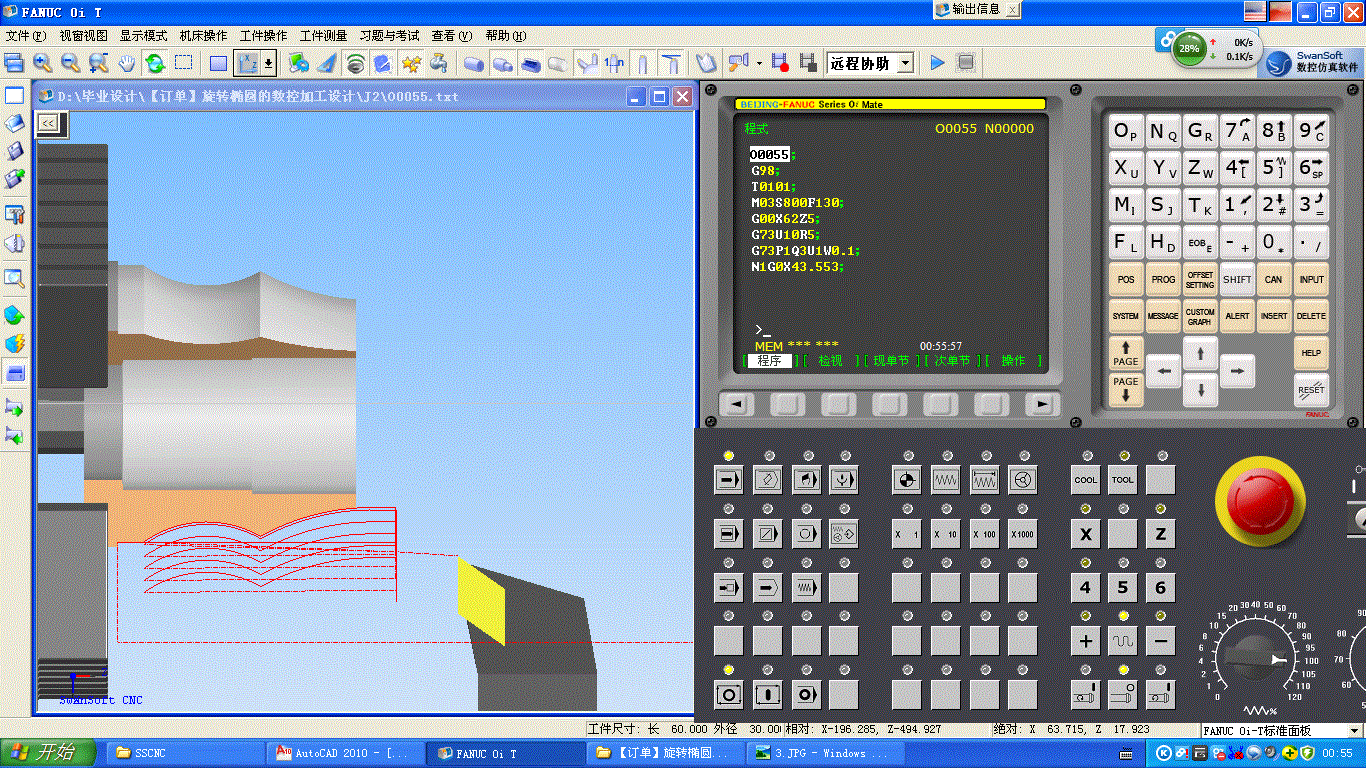Click the gray stop icon beside play
Viewport: 1366px width, 768px height.
(x=965, y=63)
